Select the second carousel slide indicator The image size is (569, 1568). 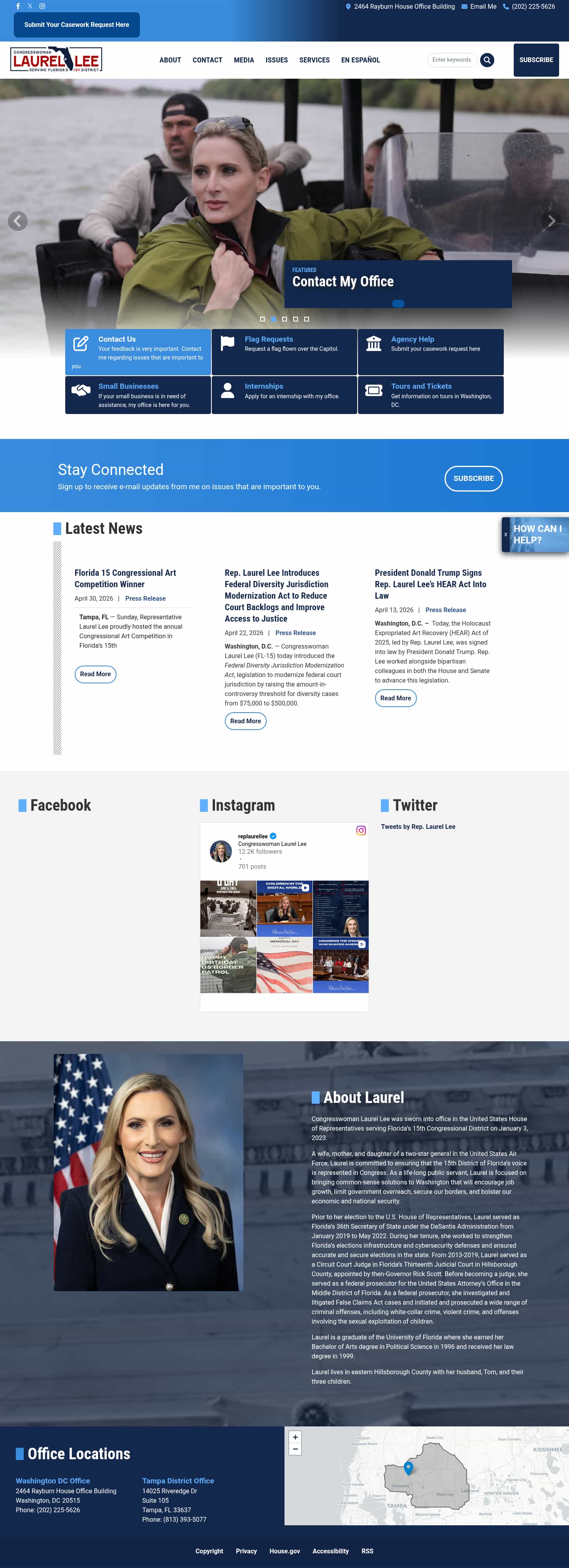273,319
